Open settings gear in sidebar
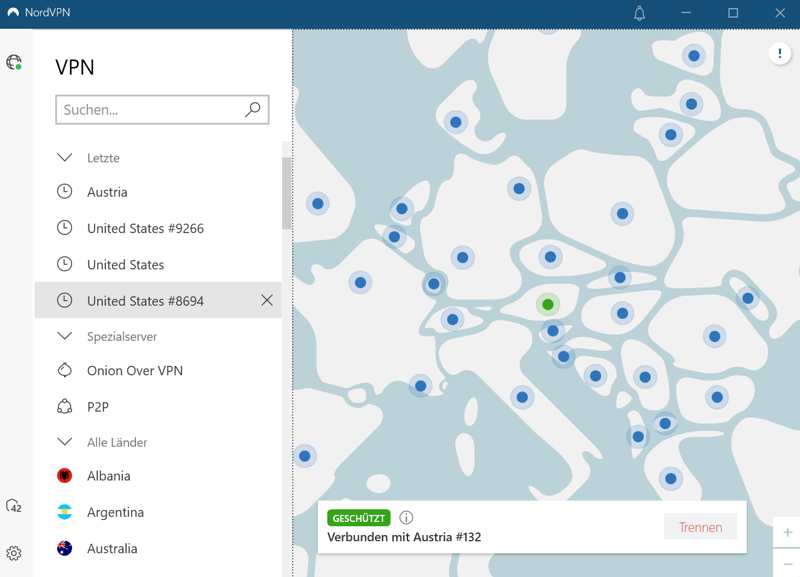 [14, 553]
